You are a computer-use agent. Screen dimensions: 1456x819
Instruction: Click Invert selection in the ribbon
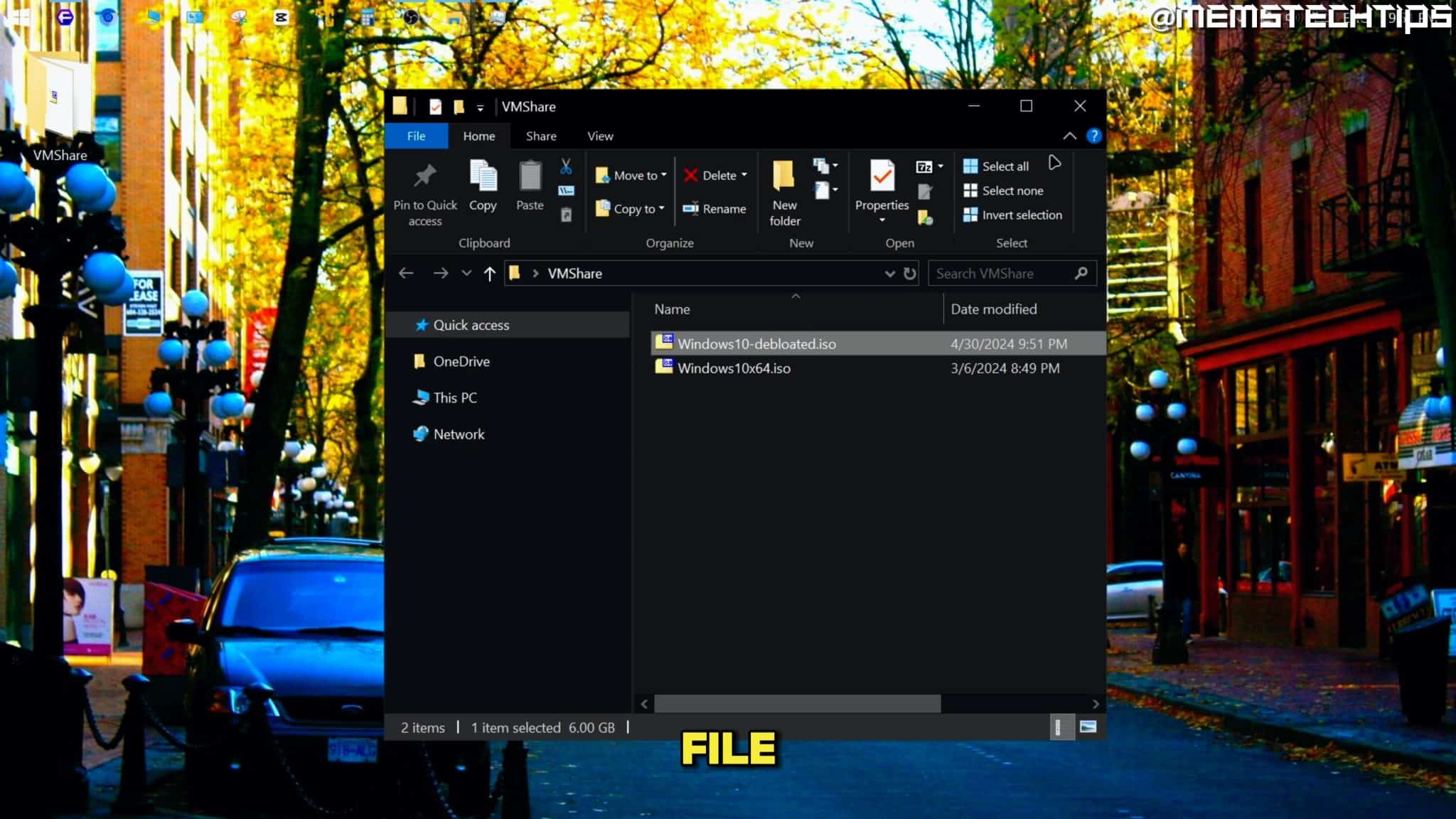(1012, 215)
